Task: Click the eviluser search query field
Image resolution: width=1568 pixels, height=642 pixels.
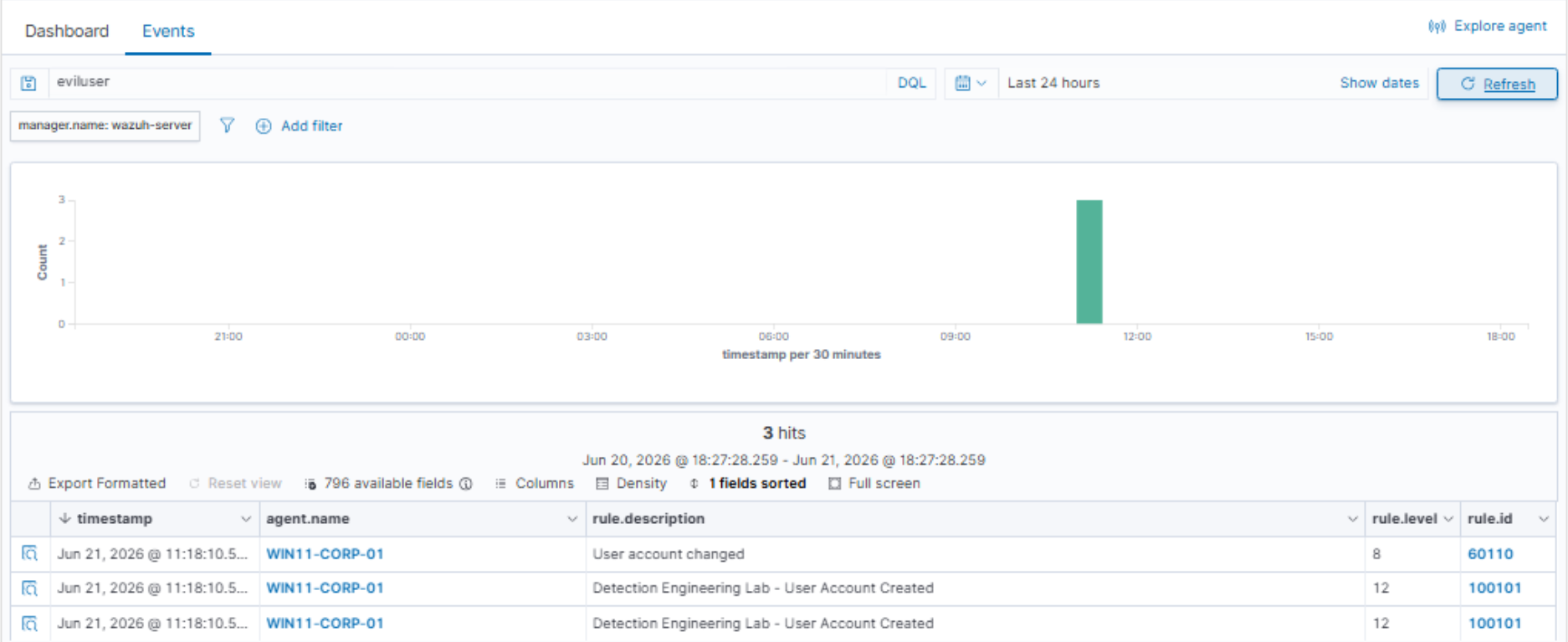Action: coord(469,82)
